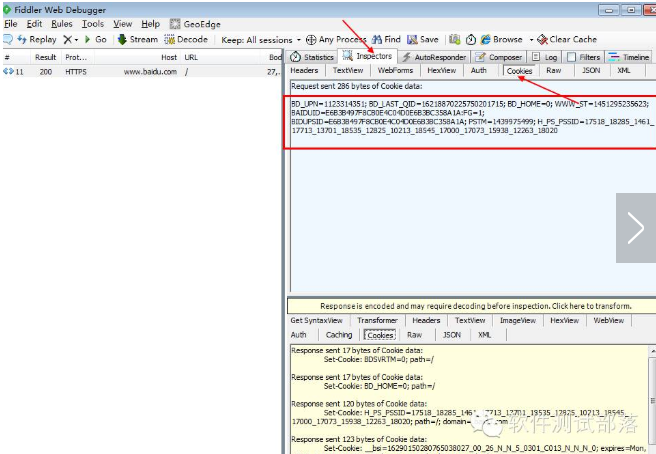Image resolution: width=656 pixels, height=454 pixels.
Task: Toggle the Decode toolbar icon
Action: click(169, 40)
